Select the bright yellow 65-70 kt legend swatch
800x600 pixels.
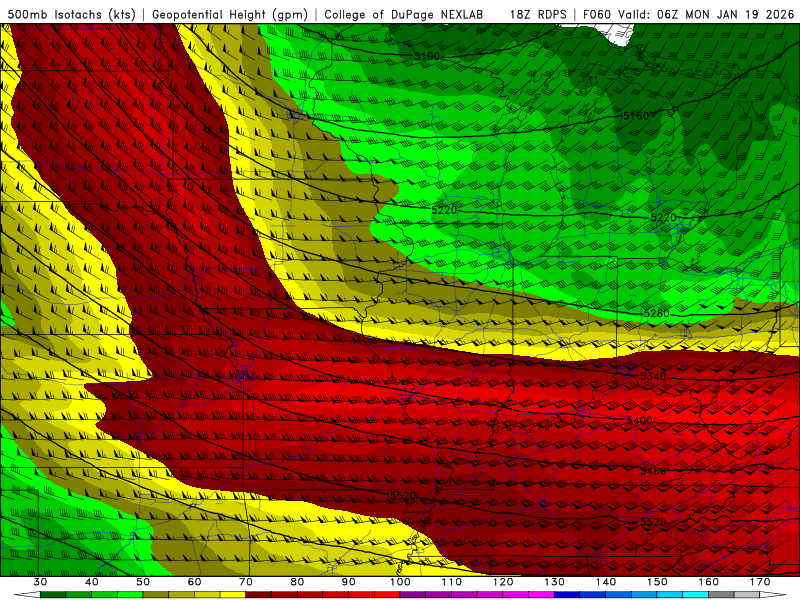click(233, 595)
